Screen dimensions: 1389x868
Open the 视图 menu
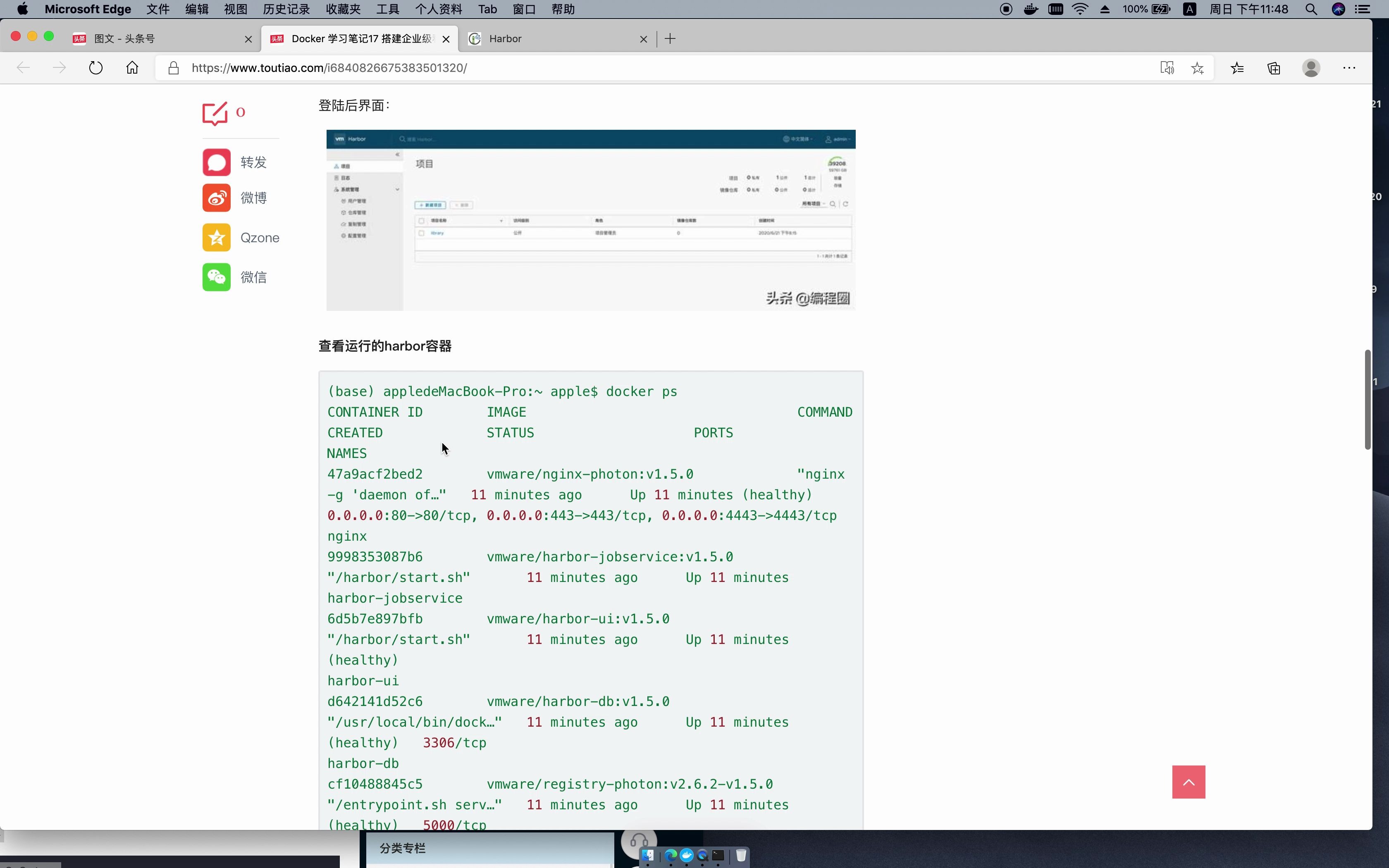[x=235, y=9]
